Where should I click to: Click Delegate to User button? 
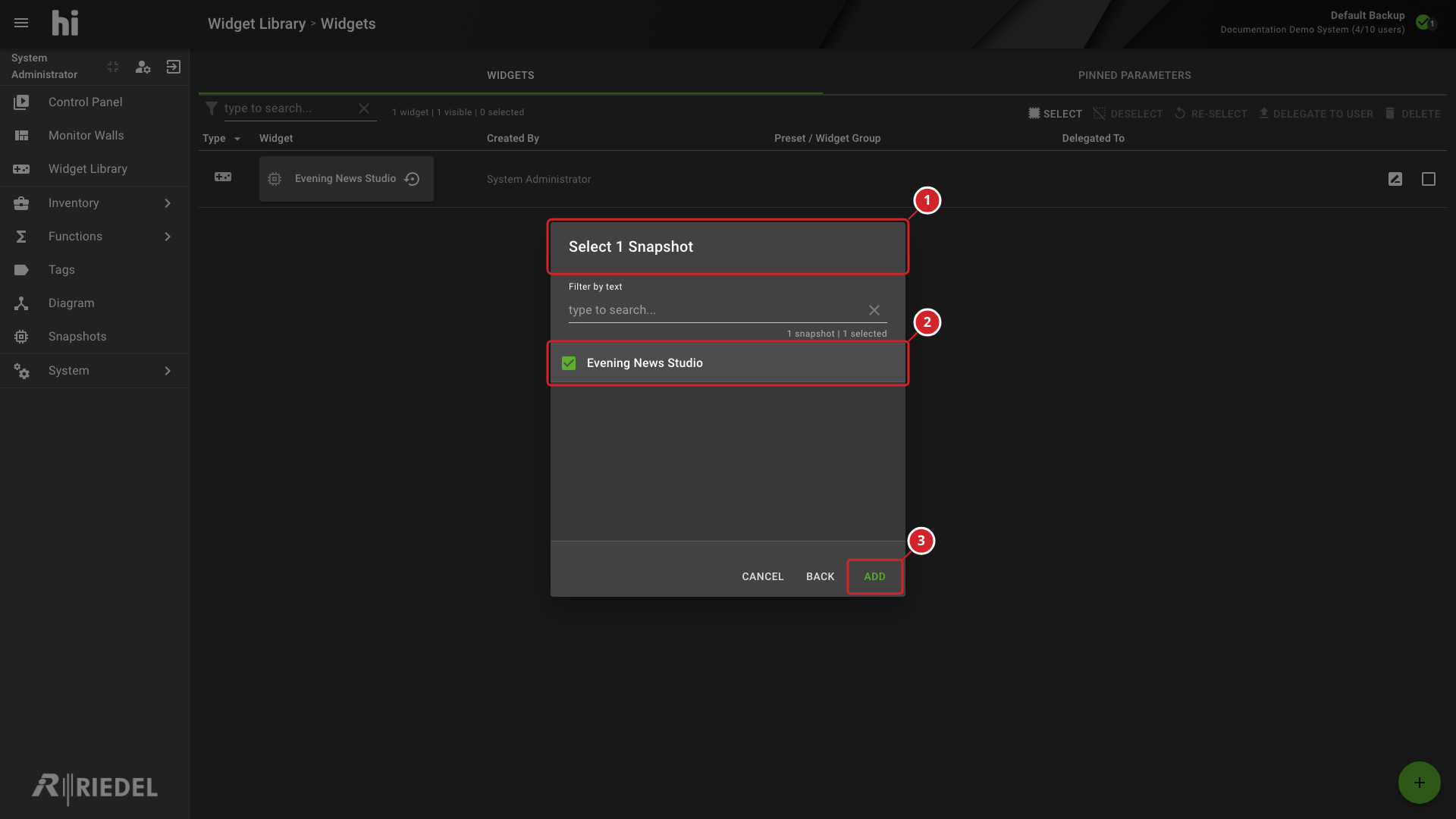click(x=1316, y=114)
